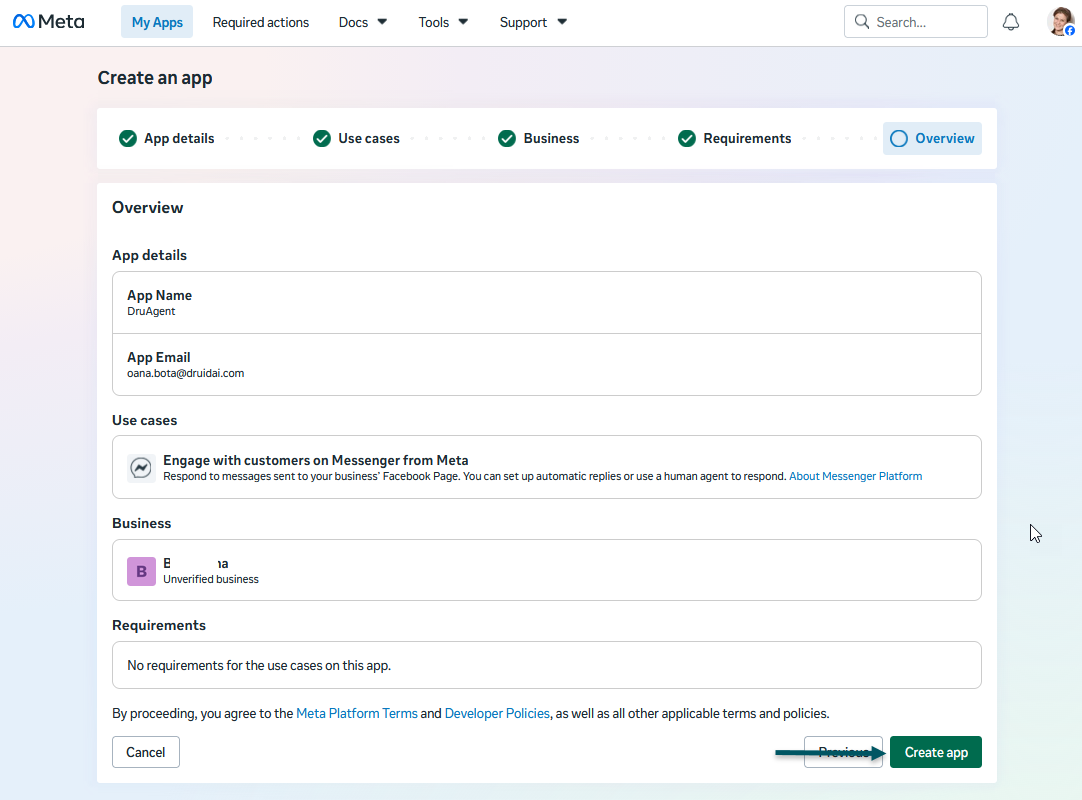
Task: Click the Use cases checkmark icon
Action: pyautogui.click(x=322, y=139)
